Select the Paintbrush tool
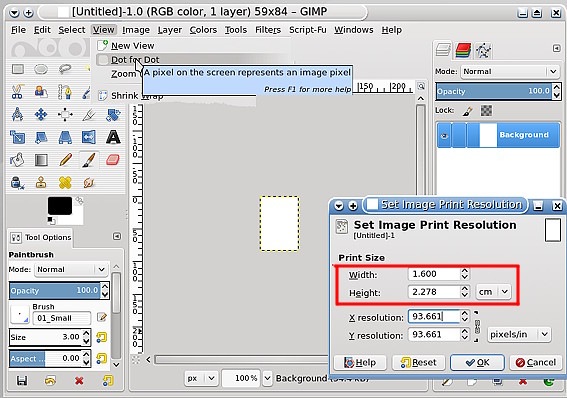The height and width of the screenshot is (398, 567). 89,160
